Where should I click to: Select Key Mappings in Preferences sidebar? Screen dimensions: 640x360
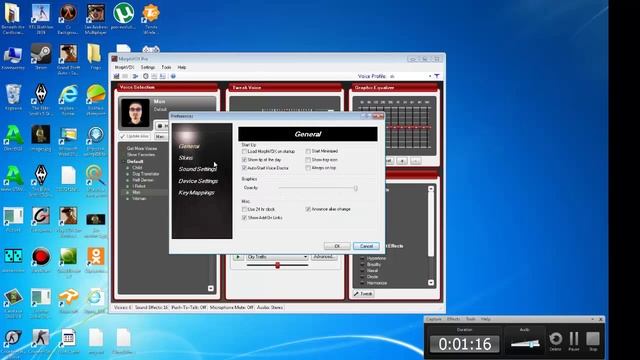pyautogui.click(x=196, y=193)
